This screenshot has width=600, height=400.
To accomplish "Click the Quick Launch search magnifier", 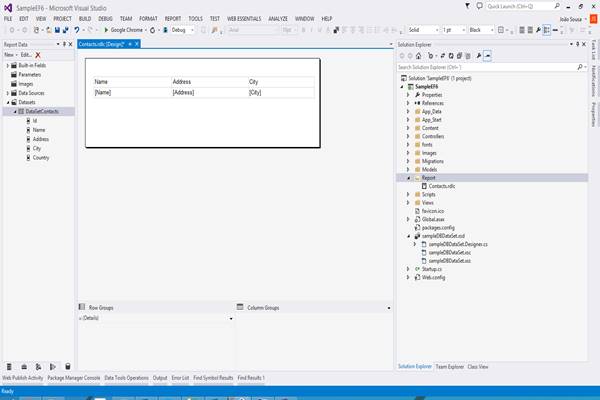I will coord(557,6).
